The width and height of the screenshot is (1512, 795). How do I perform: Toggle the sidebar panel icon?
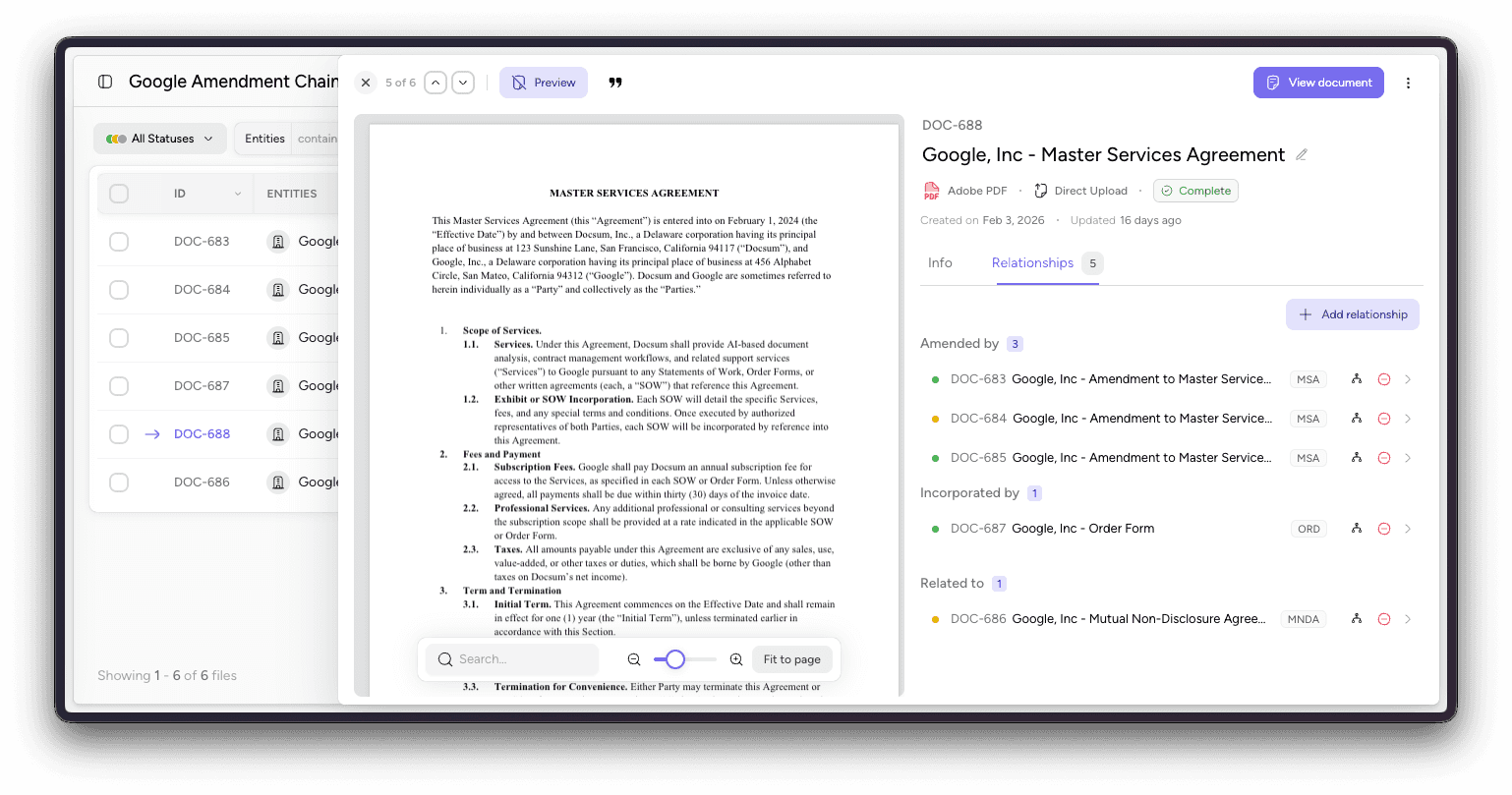pos(105,82)
